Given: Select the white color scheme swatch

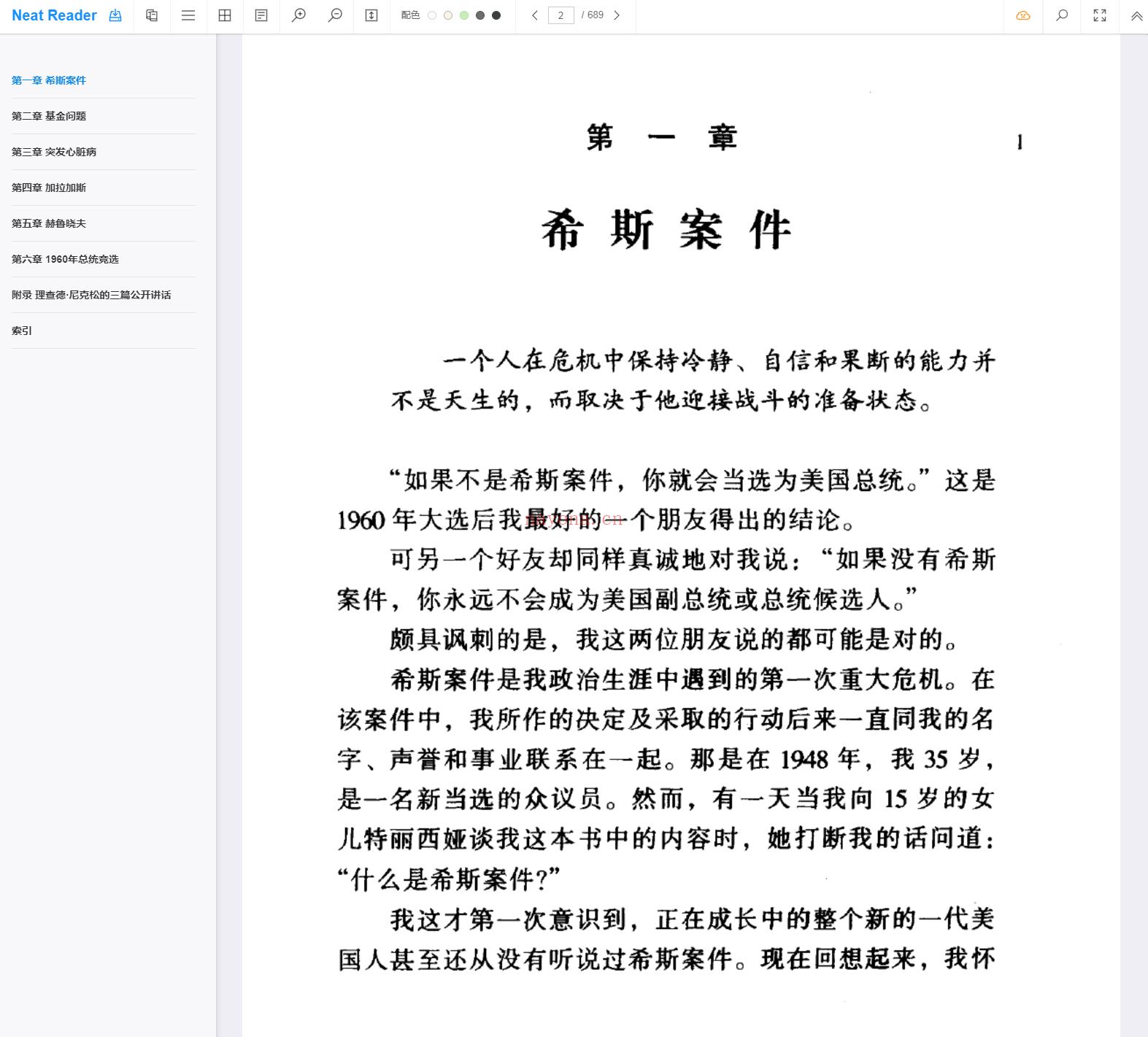Looking at the screenshot, I should click(432, 15).
